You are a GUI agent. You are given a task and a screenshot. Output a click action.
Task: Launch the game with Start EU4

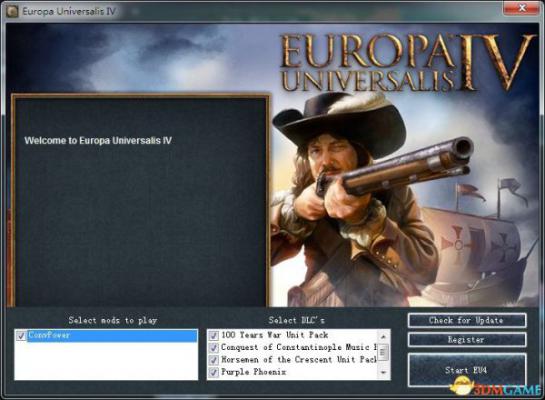[x=466, y=370]
